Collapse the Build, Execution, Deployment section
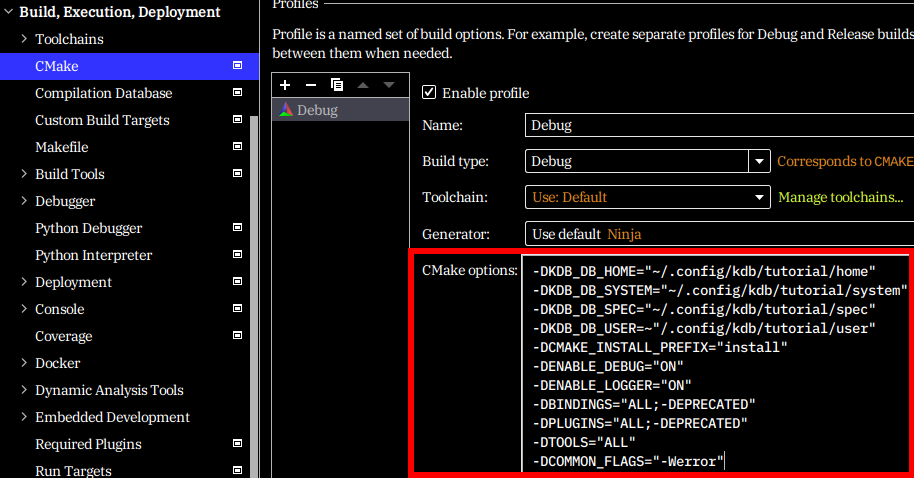Screen dimensions: 914x478 (8, 12)
